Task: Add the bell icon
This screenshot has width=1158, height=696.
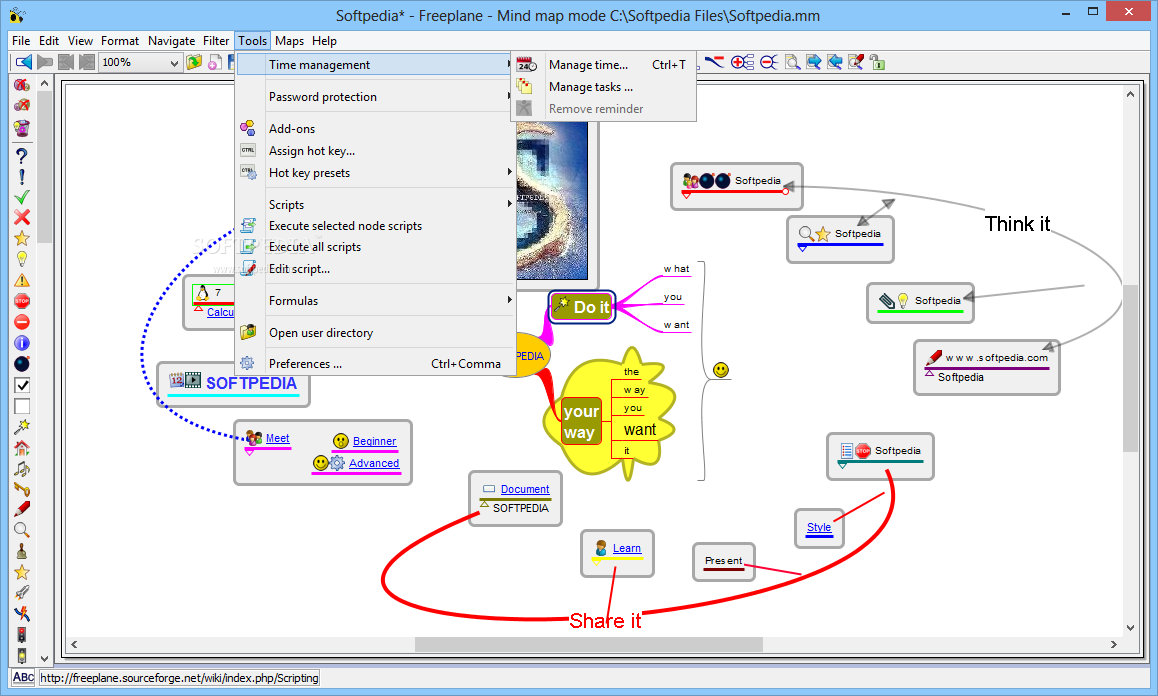Action: tap(22, 551)
